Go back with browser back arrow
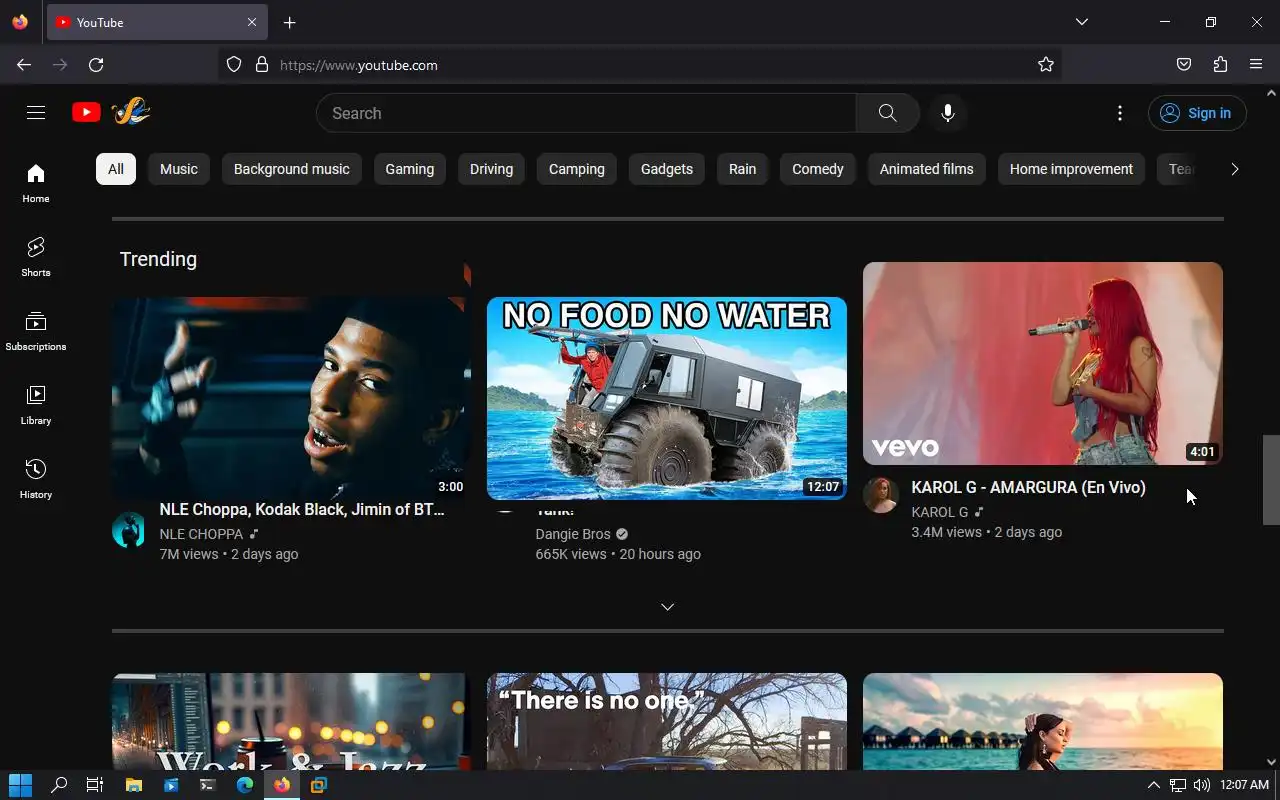Screen dimensions: 1280x800 [x=24, y=65]
